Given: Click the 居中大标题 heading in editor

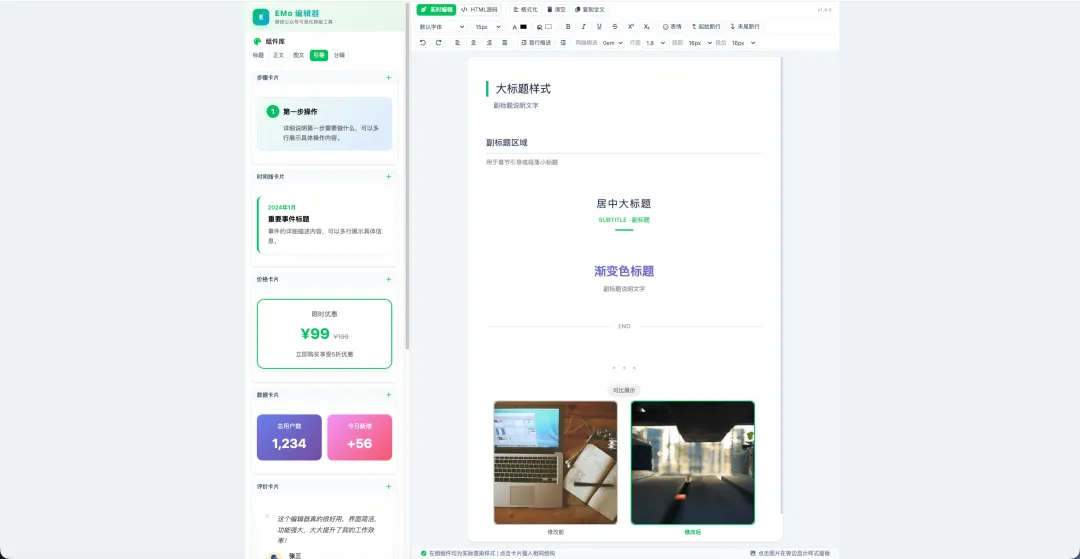Looking at the screenshot, I should pos(624,204).
